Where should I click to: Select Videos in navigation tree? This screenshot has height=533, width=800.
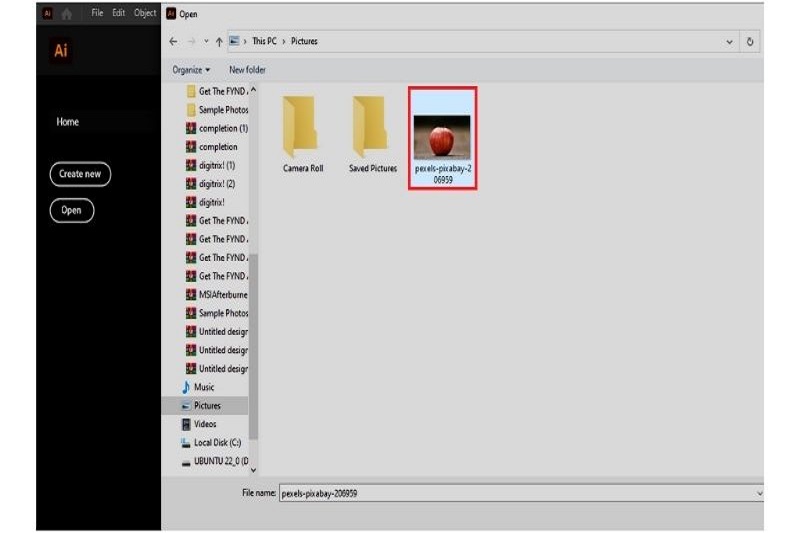click(199, 424)
